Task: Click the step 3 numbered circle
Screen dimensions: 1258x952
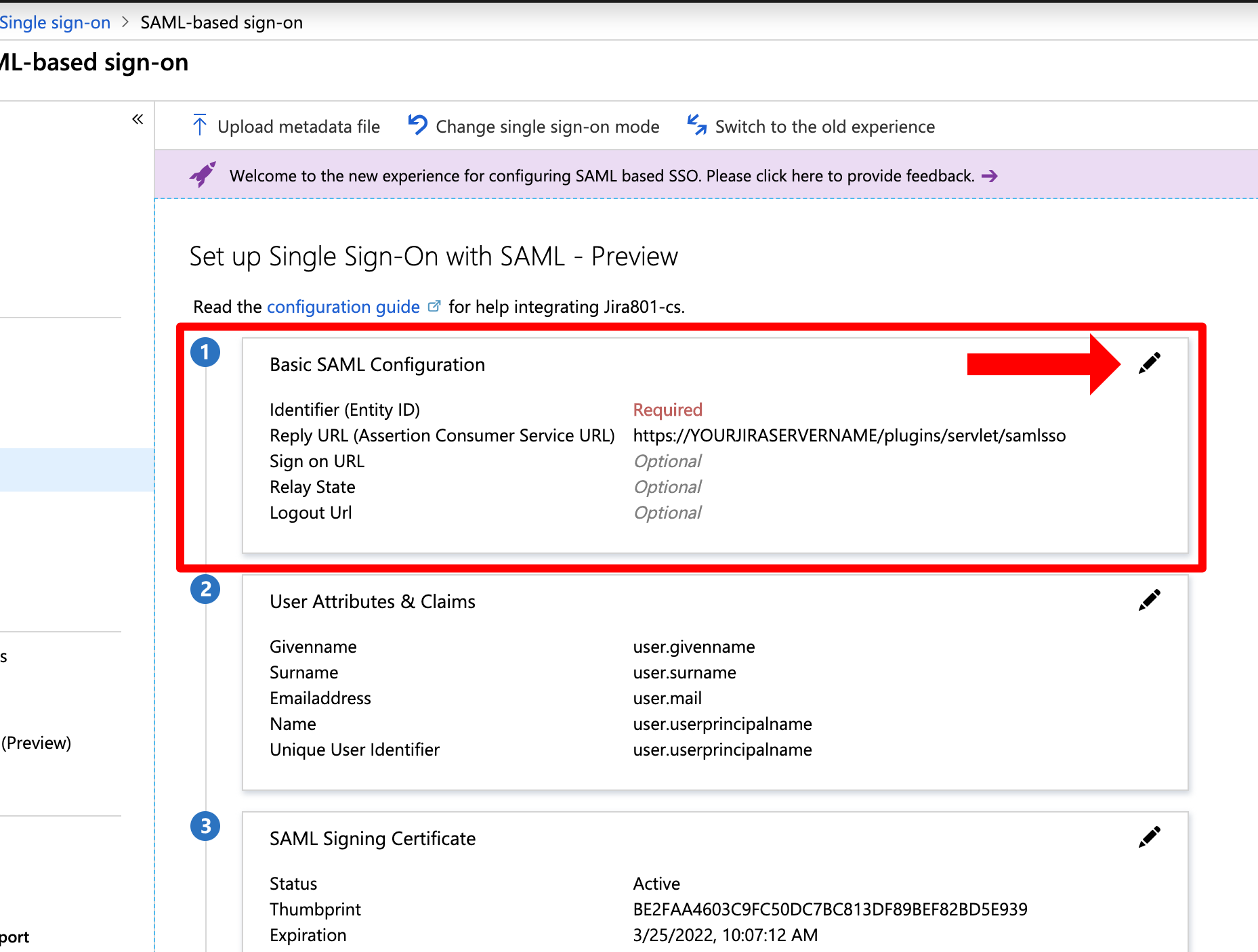Action: click(x=205, y=826)
